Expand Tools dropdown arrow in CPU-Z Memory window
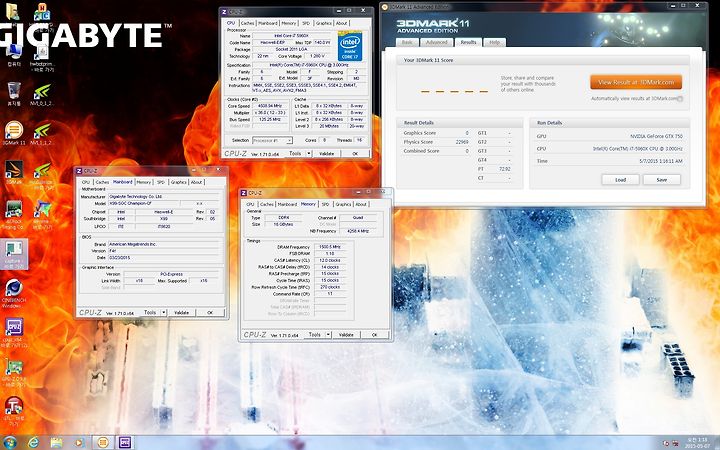The image size is (720, 450). [x=328, y=335]
